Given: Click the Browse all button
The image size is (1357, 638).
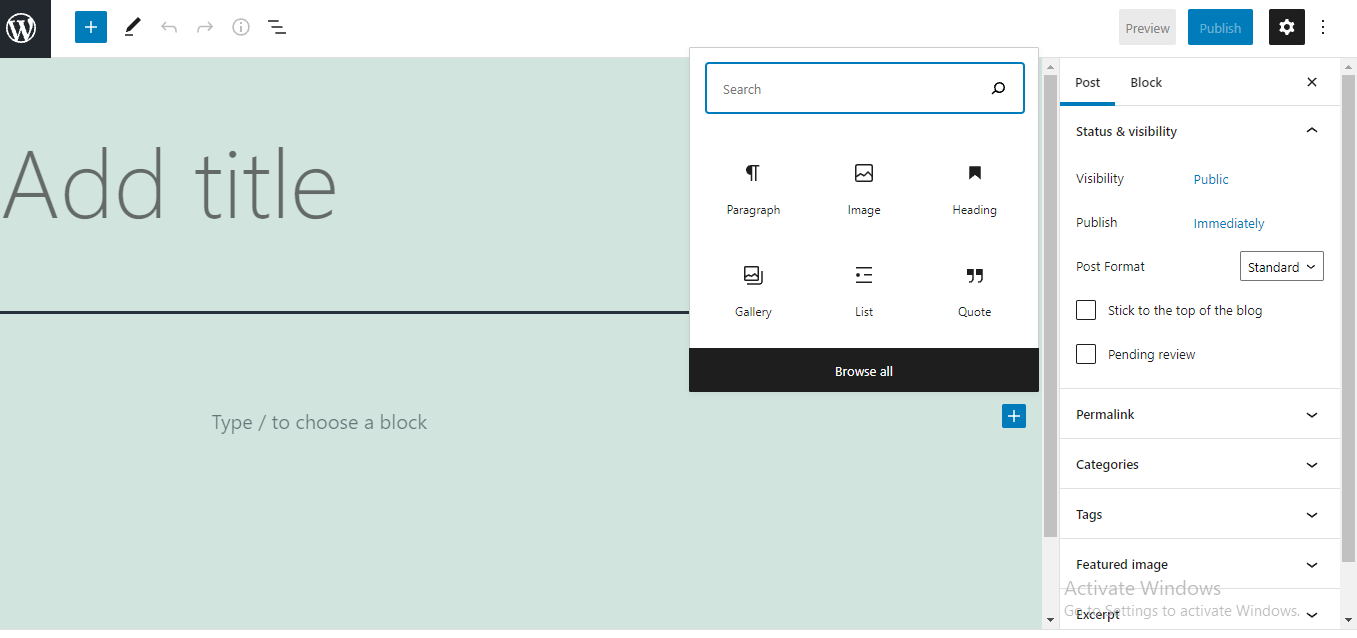Looking at the screenshot, I should [864, 371].
